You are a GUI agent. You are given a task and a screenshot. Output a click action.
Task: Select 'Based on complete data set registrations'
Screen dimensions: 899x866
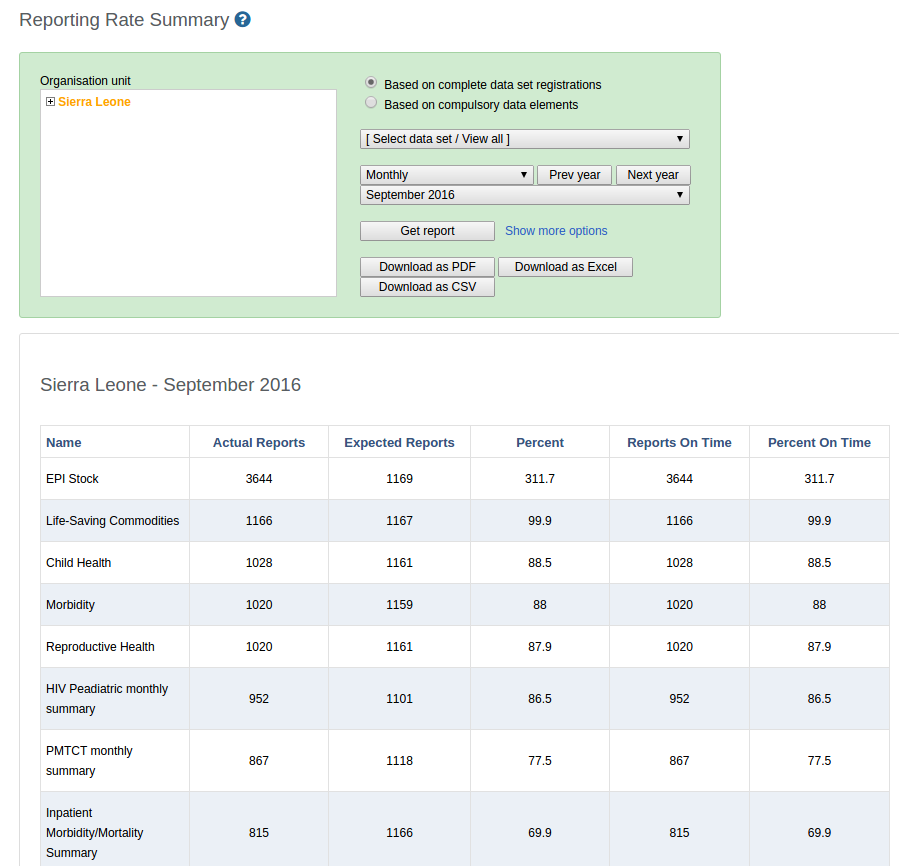tap(371, 83)
